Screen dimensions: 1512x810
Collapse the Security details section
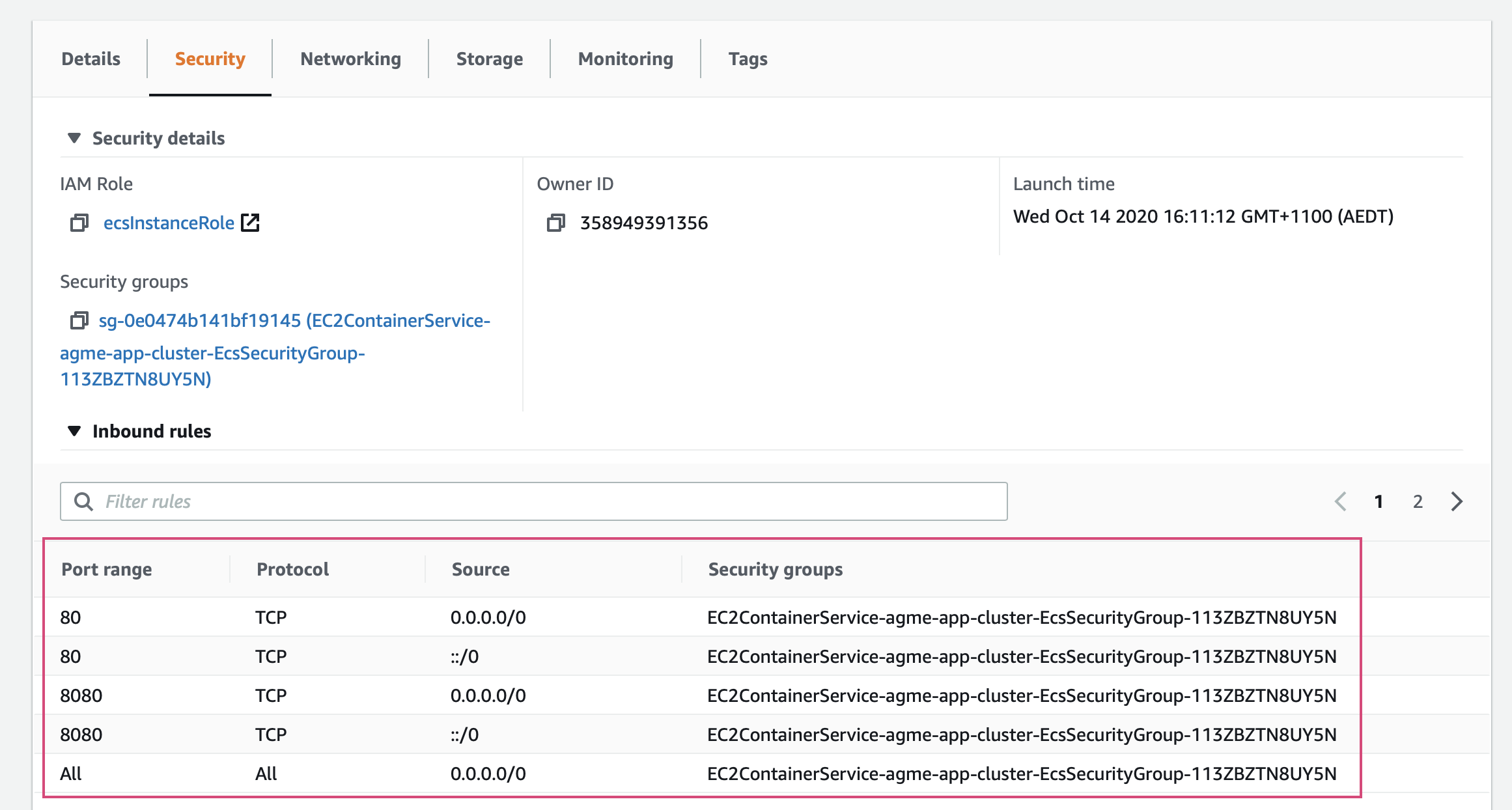pyautogui.click(x=74, y=138)
